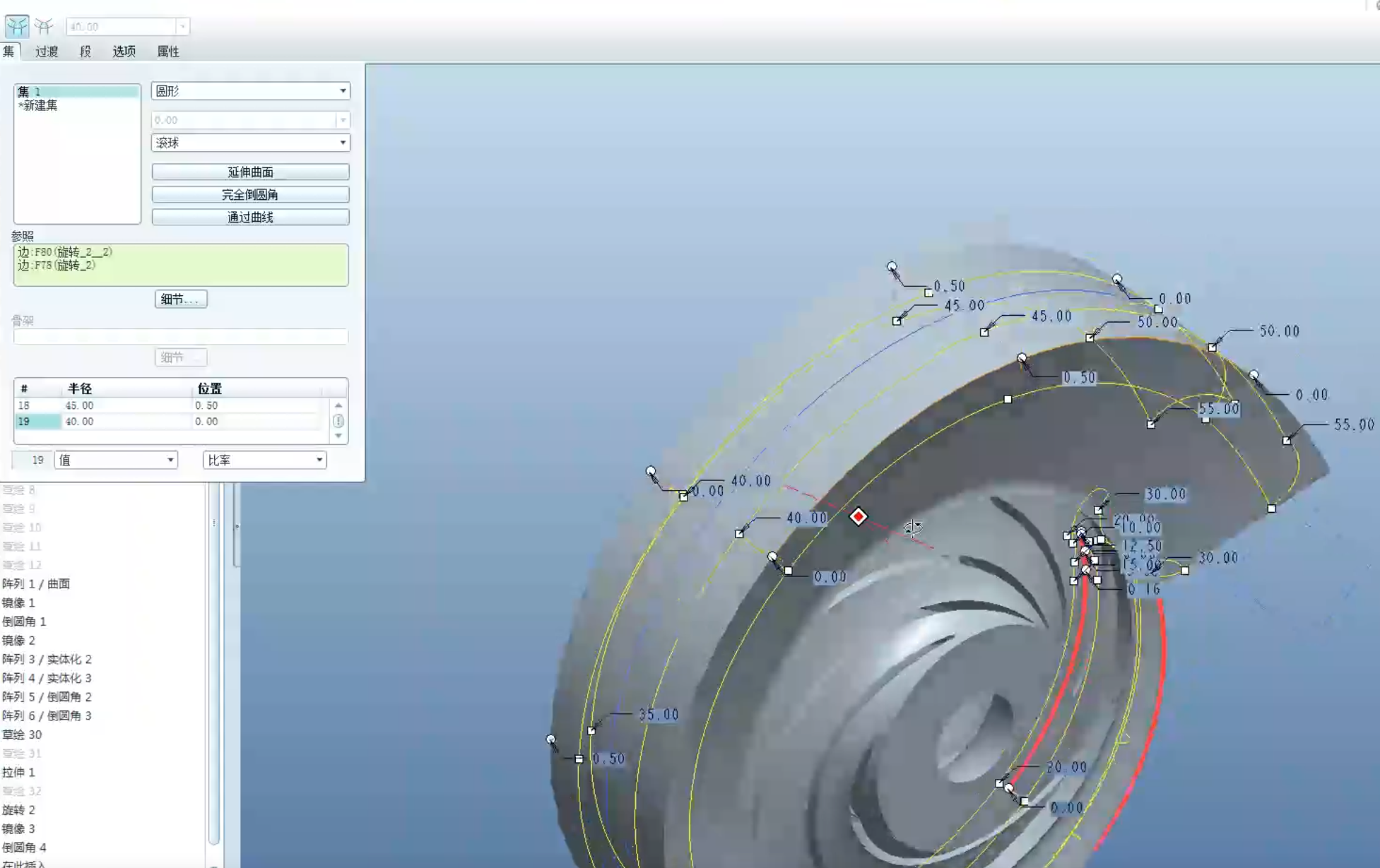Select reference 边:F78(旋转_2)
This screenshot has width=1380, height=868.
pos(57,266)
